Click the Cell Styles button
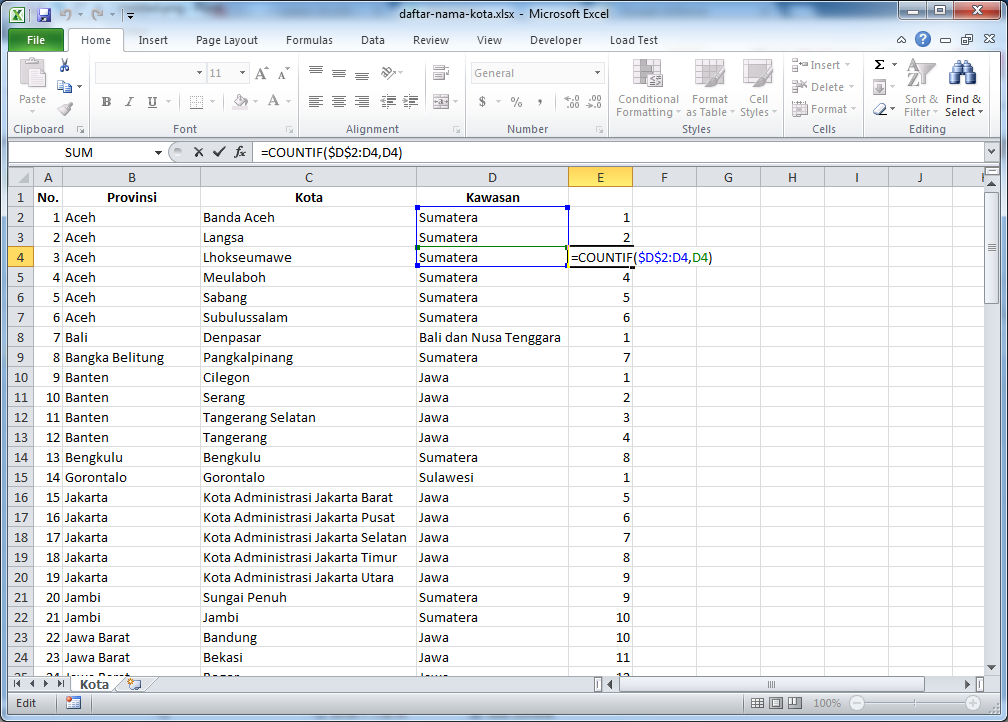The width and height of the screenshot is (1008, 722). point(759,88)
